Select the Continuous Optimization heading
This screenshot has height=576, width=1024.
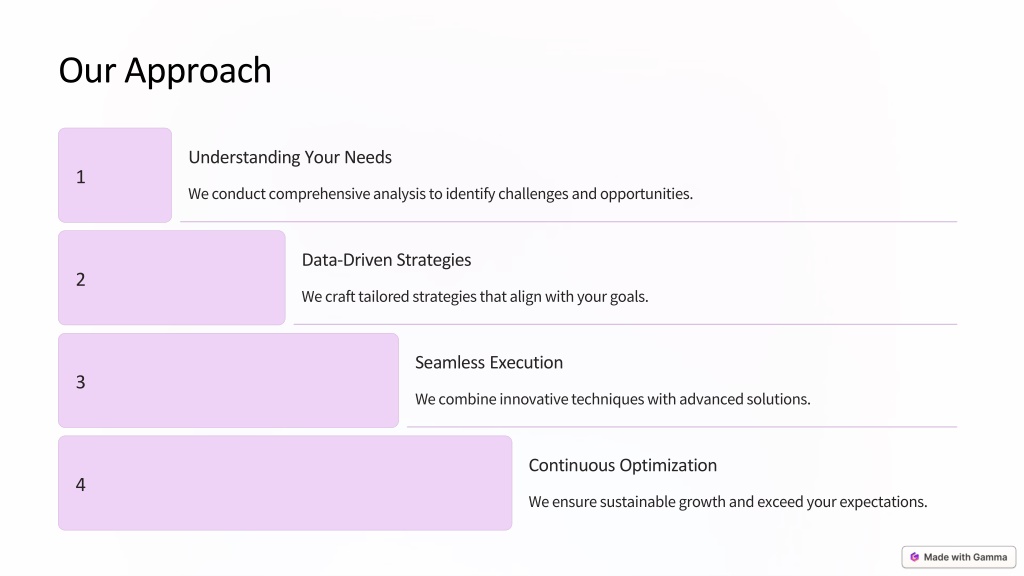tap(622, 465)
